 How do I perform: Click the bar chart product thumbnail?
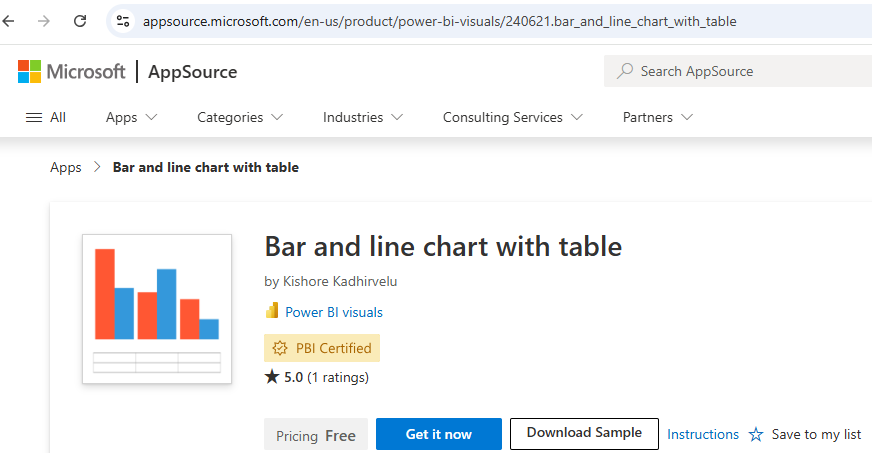157,309
